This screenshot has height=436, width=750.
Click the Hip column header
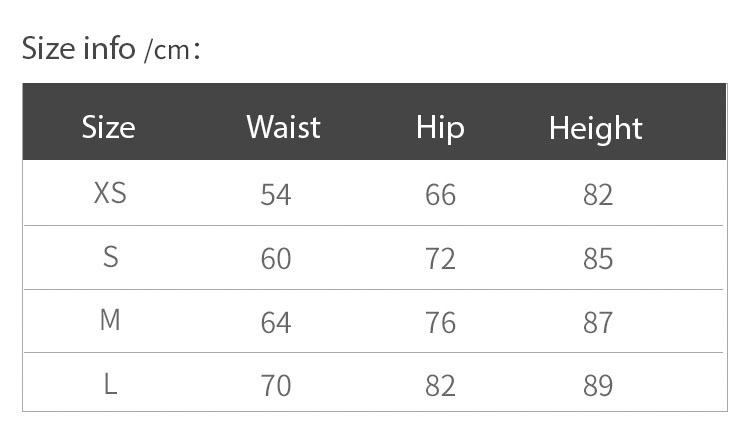(x=440, y=129)
